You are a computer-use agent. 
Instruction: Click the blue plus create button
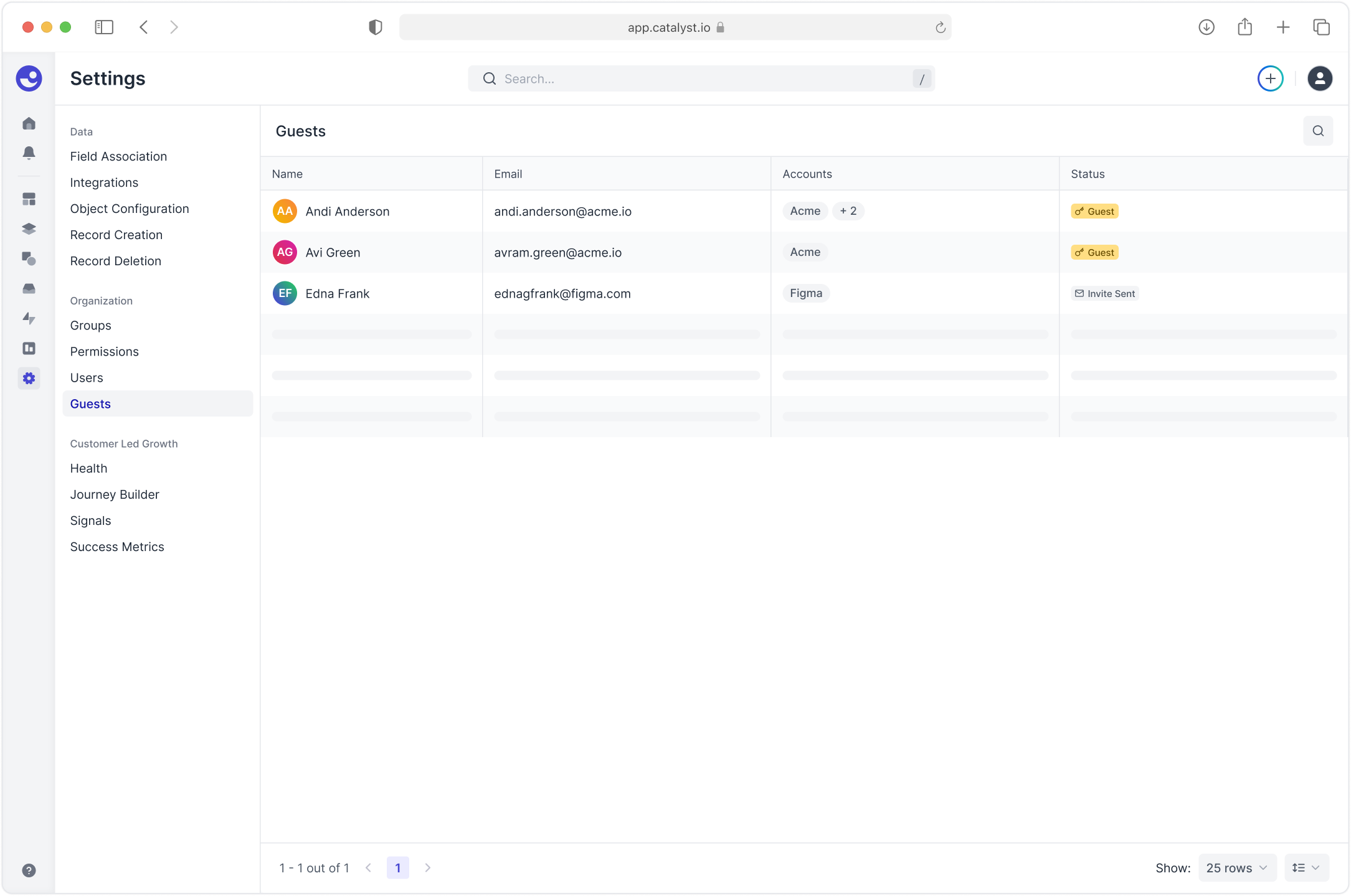pos(1270,78)
